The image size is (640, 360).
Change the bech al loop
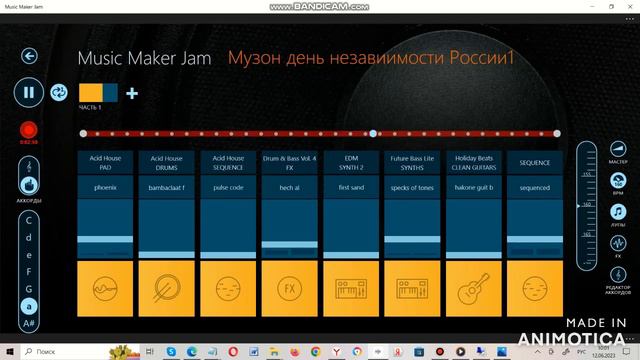click(x=289, y=187)
